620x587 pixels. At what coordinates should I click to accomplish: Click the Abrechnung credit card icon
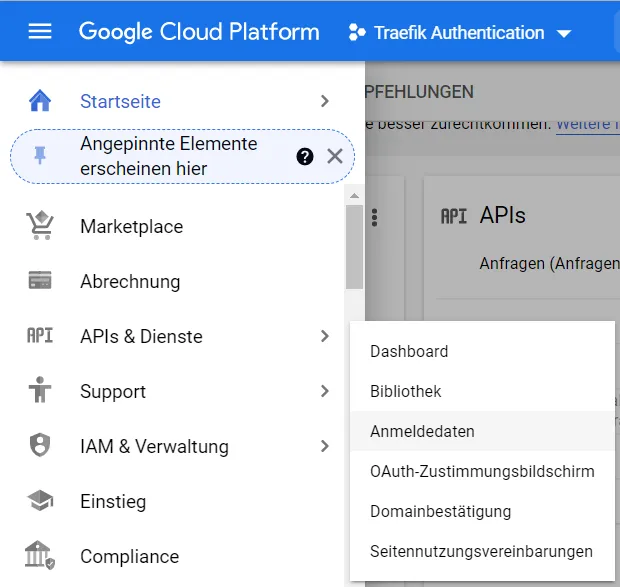(40, 280)
